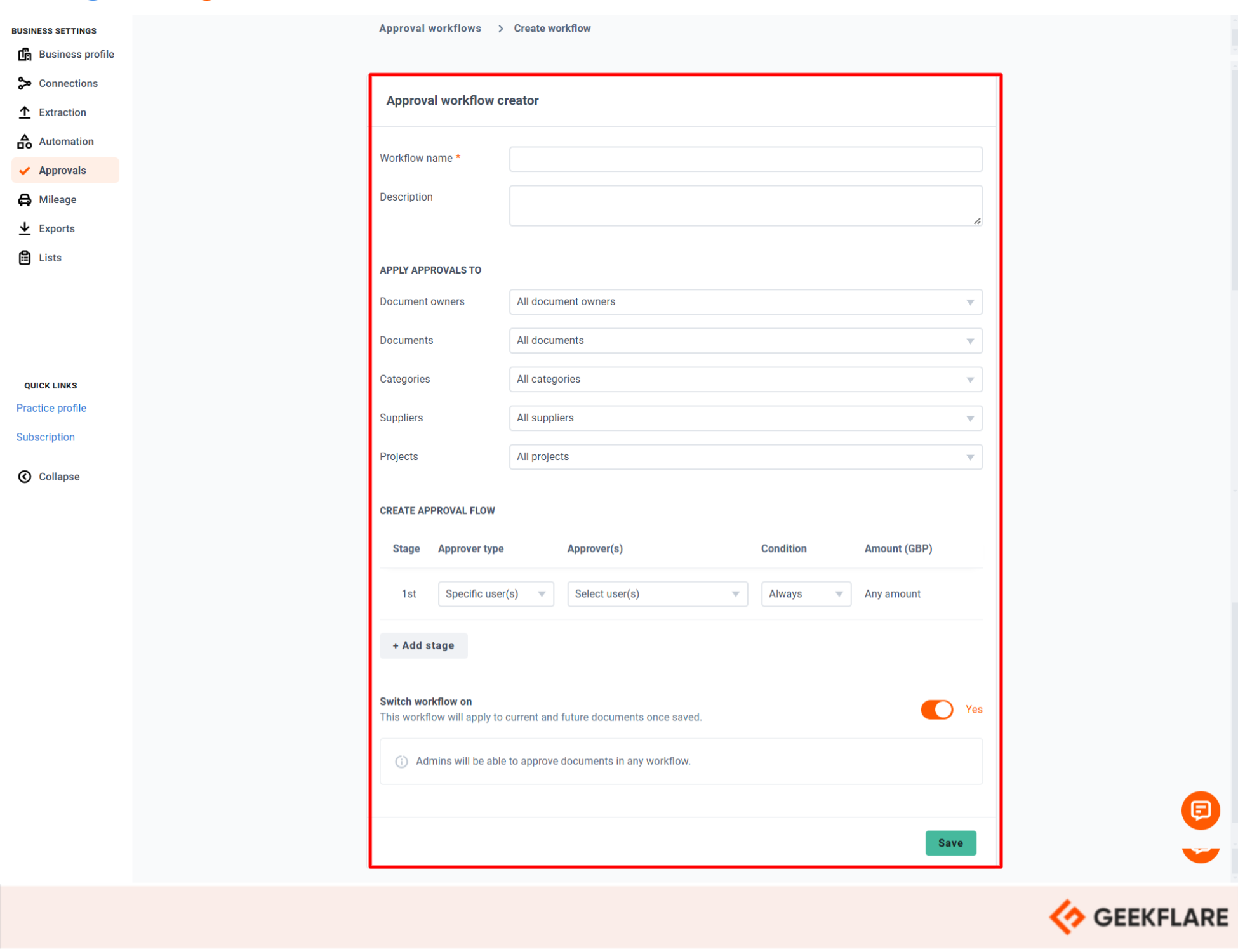Click the Lists clipboard icon

pos(25,258)
